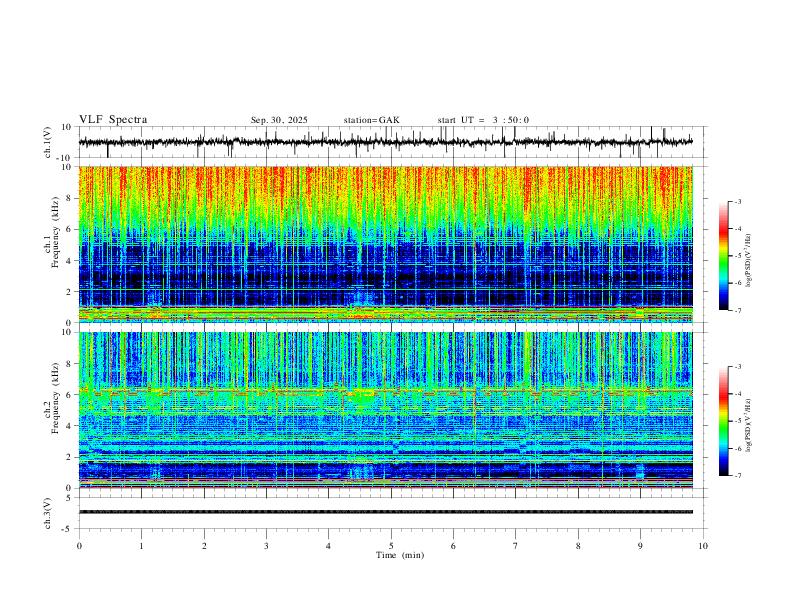Click the ch.1 colorbar 'log(PSD)(V²/Hz)' label
The image size is (792, 612).
(x=748, y=261)
